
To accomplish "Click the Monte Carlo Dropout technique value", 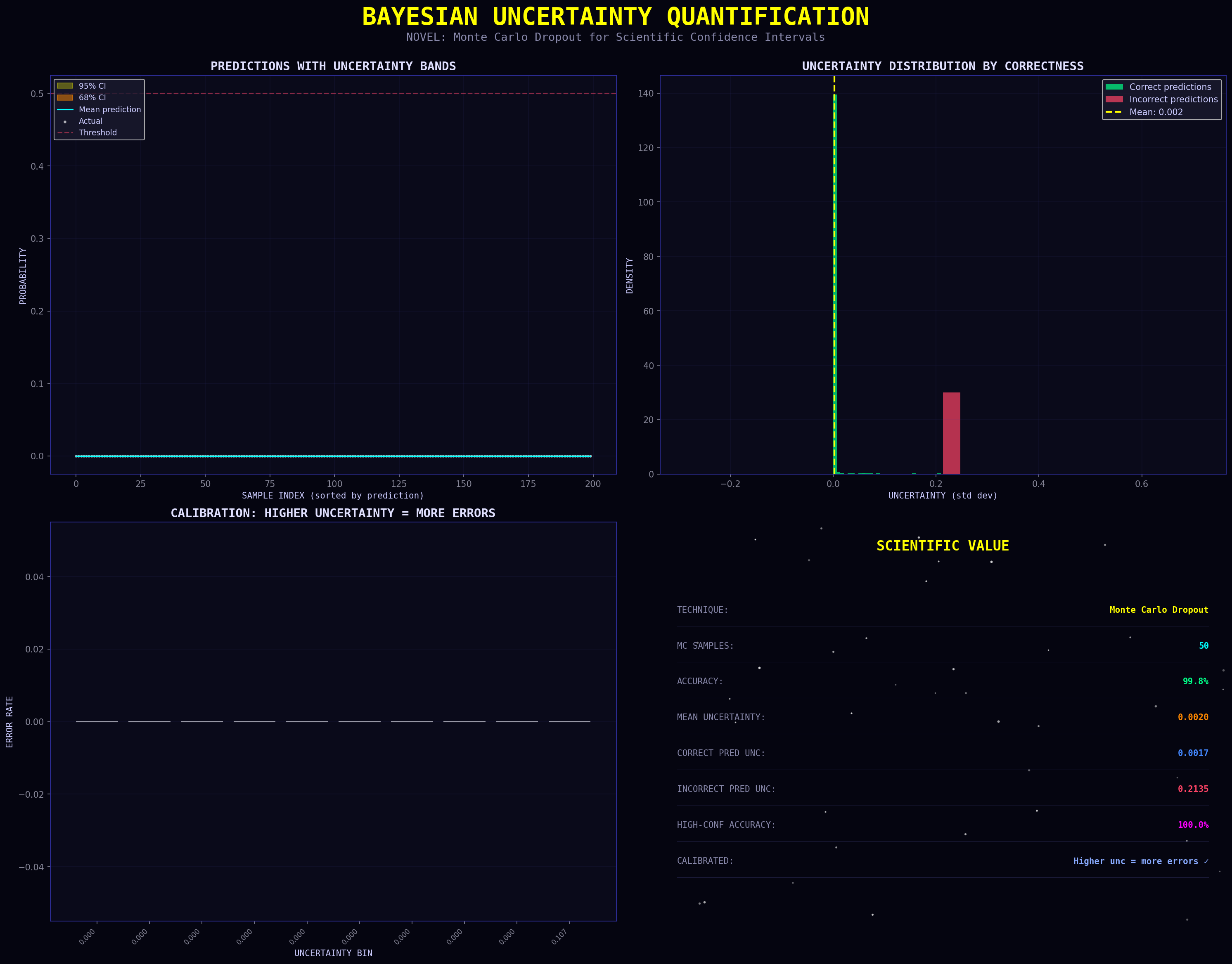I will (1159, 610).
